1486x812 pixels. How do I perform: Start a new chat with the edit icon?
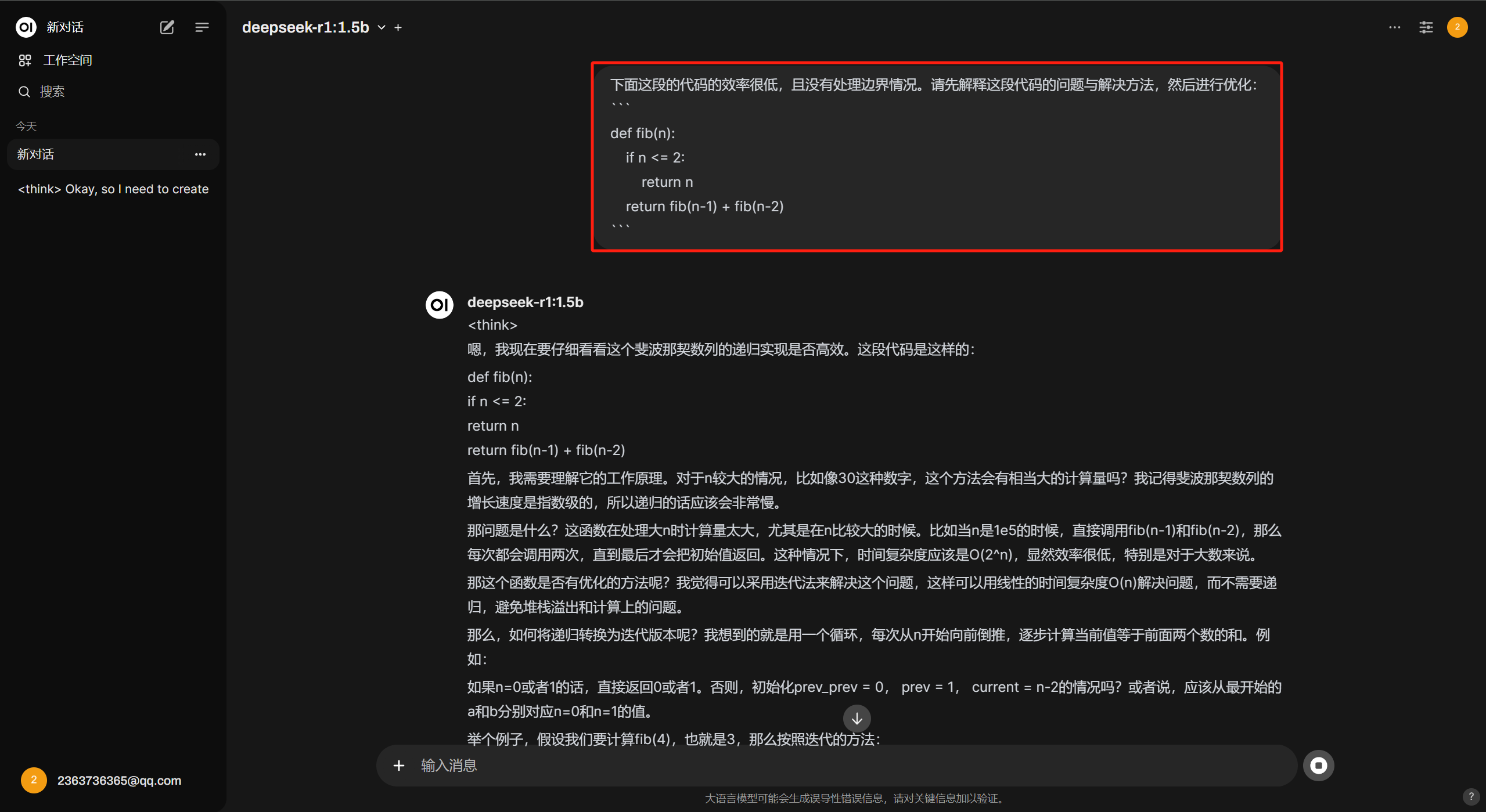click(167, 27)
